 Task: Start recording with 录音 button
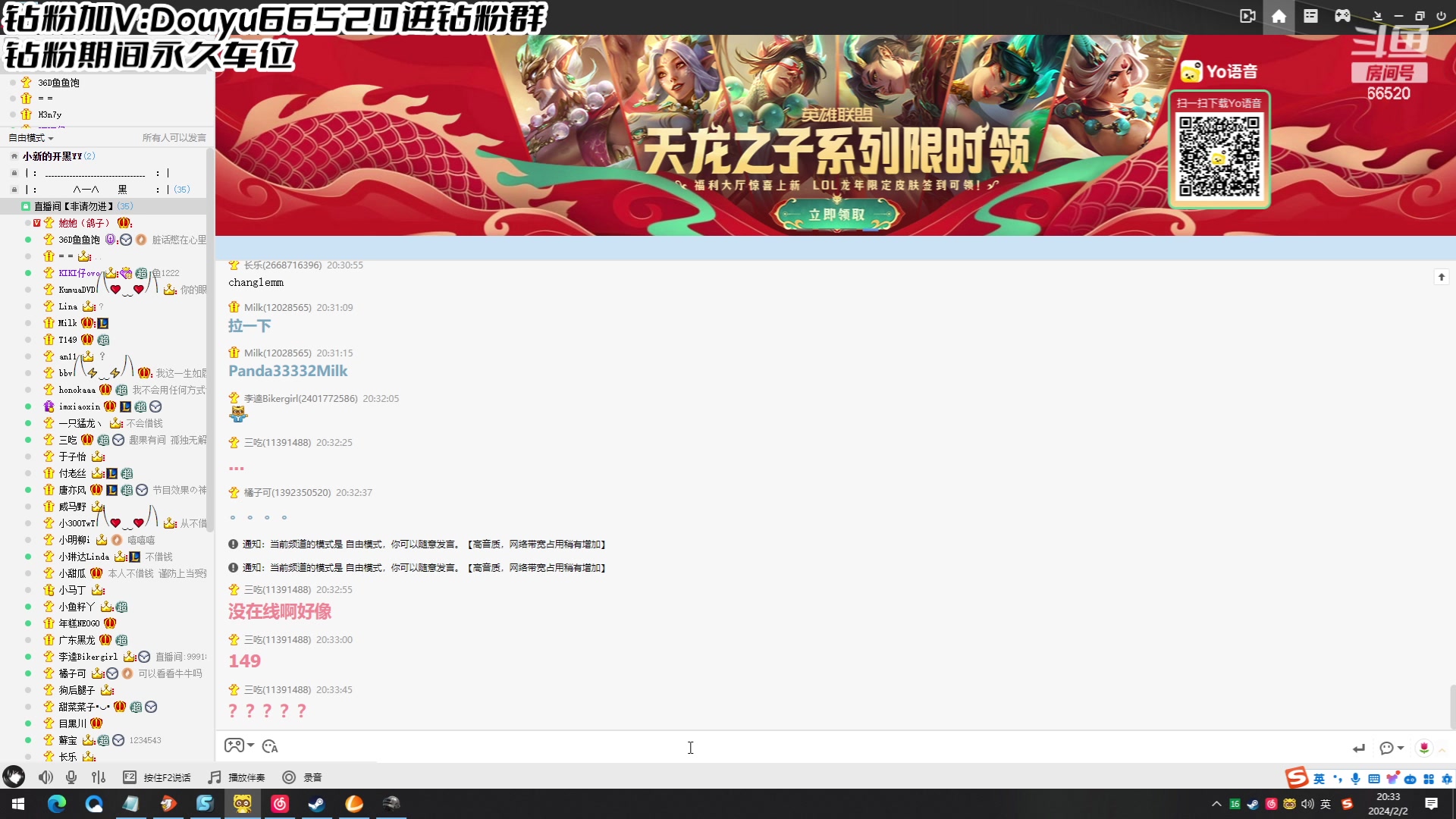coord(302,777)
